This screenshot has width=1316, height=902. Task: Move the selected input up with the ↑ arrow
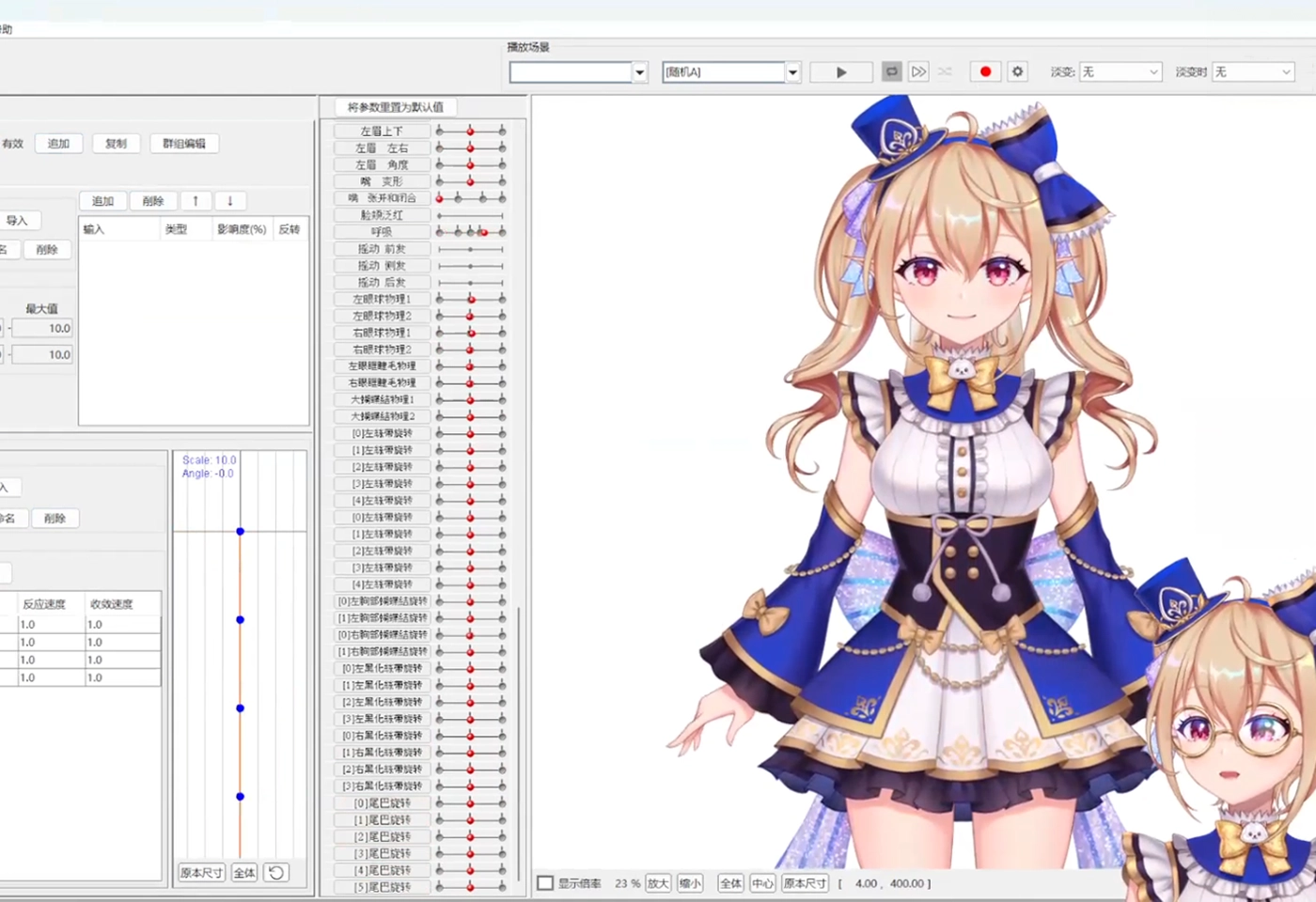196,200
